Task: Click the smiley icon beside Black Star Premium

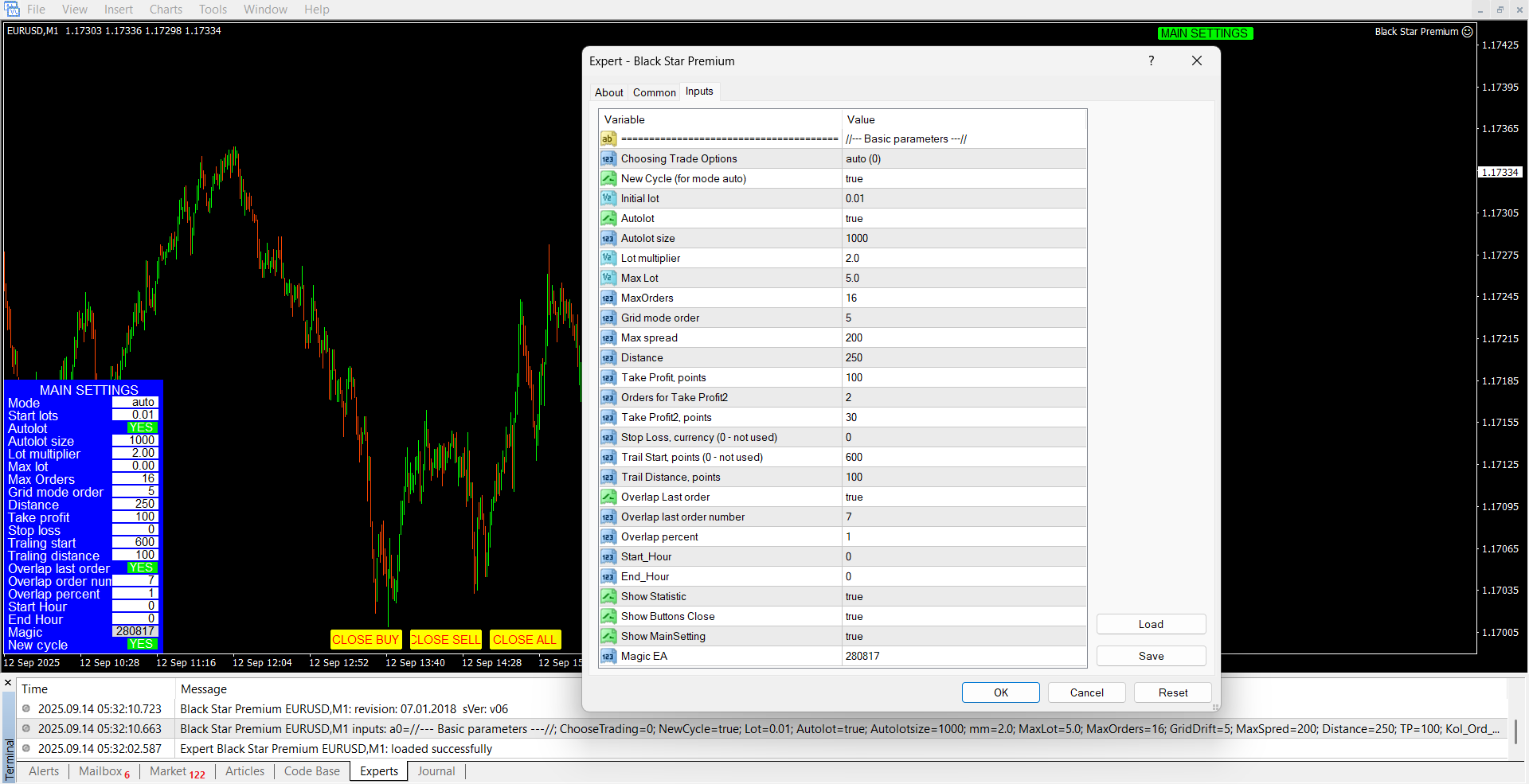Action: click(x=1467, y=32)
